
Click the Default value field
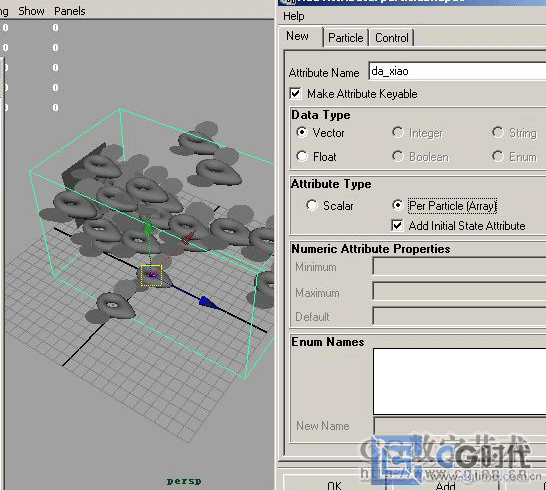coord(459,316)
